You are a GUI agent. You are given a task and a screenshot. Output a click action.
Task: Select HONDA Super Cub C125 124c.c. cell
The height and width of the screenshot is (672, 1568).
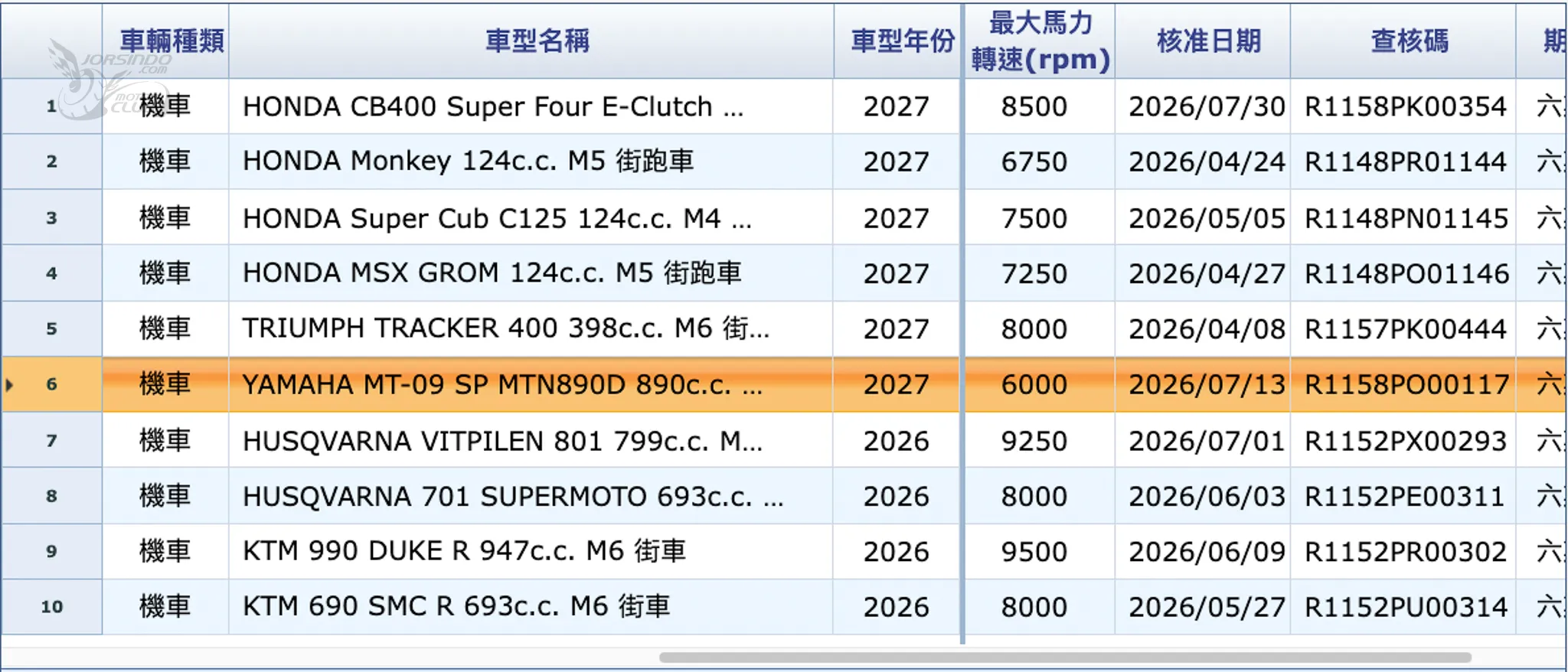tap(531, 217)
